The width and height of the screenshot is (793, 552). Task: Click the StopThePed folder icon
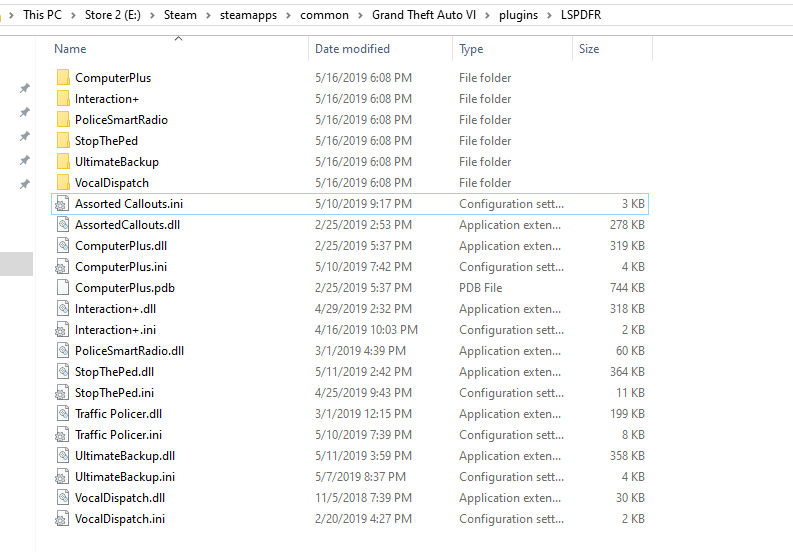(x=63, y=140)
